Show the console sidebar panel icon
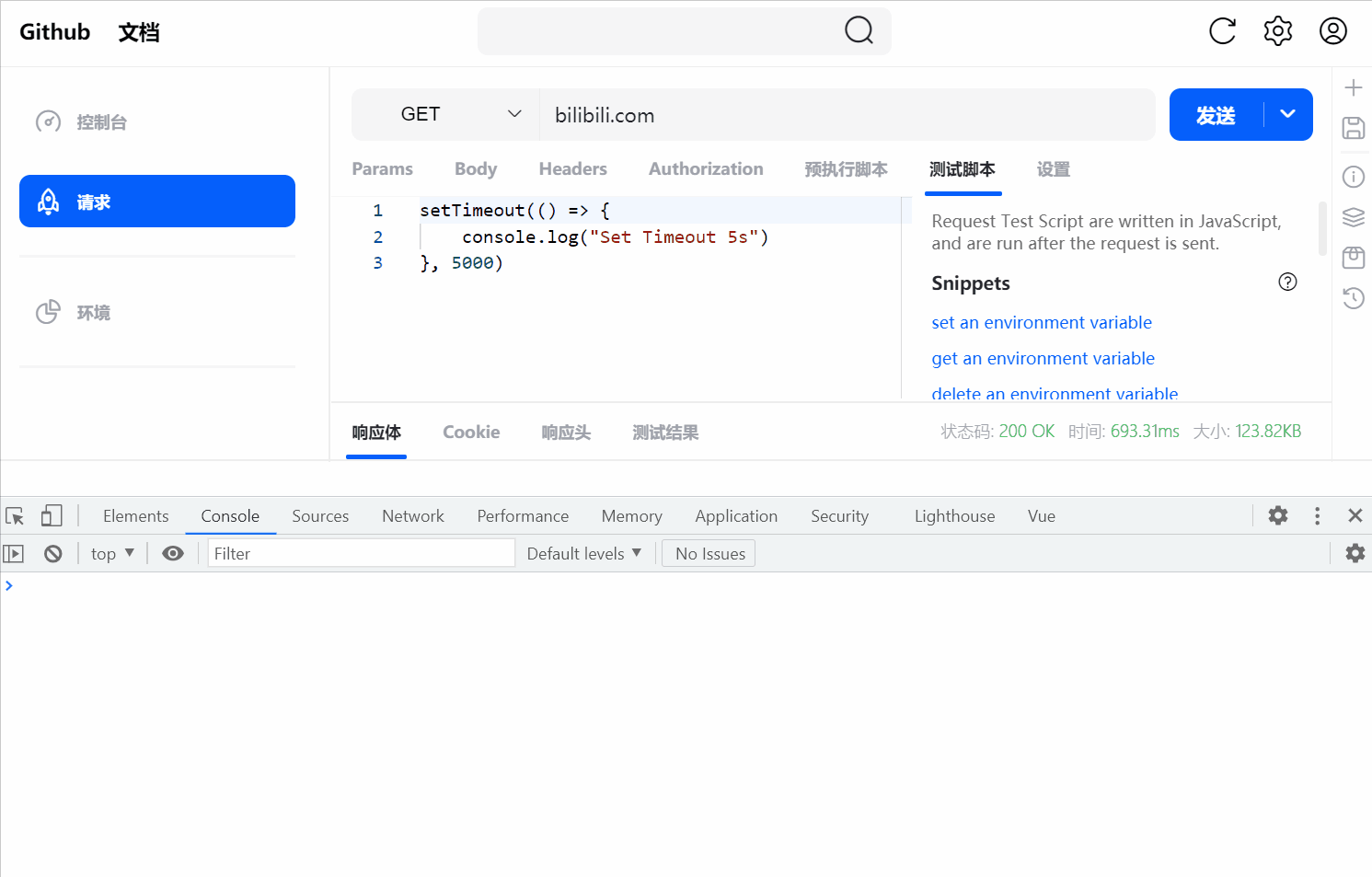The image size is (1372, 877). click(14, 553)
